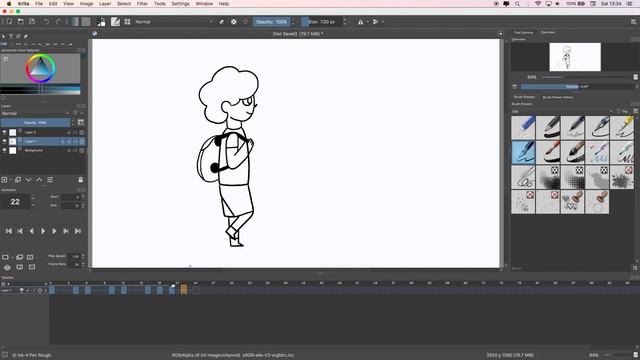Step forward one frame

(54, 231)
